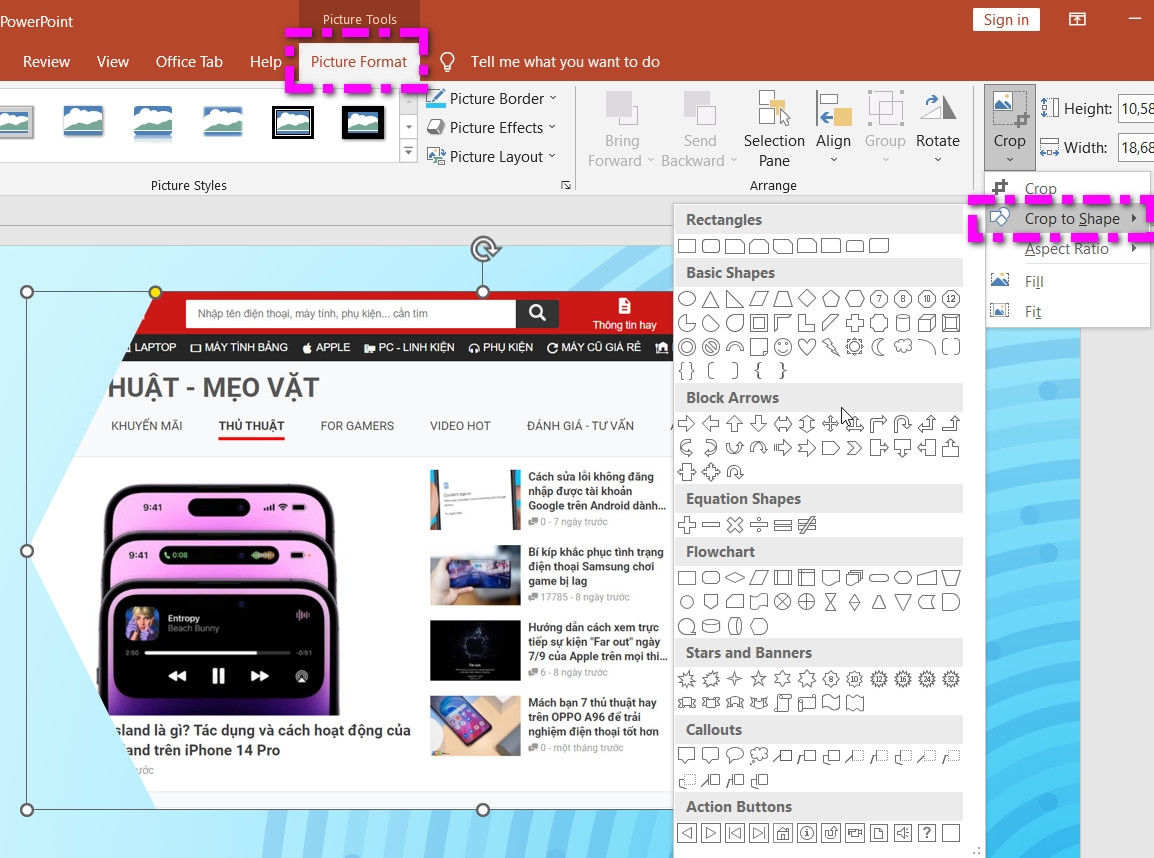Click the Sign in button
This screenshot has height=858, width=1154.
(1005, 19)
